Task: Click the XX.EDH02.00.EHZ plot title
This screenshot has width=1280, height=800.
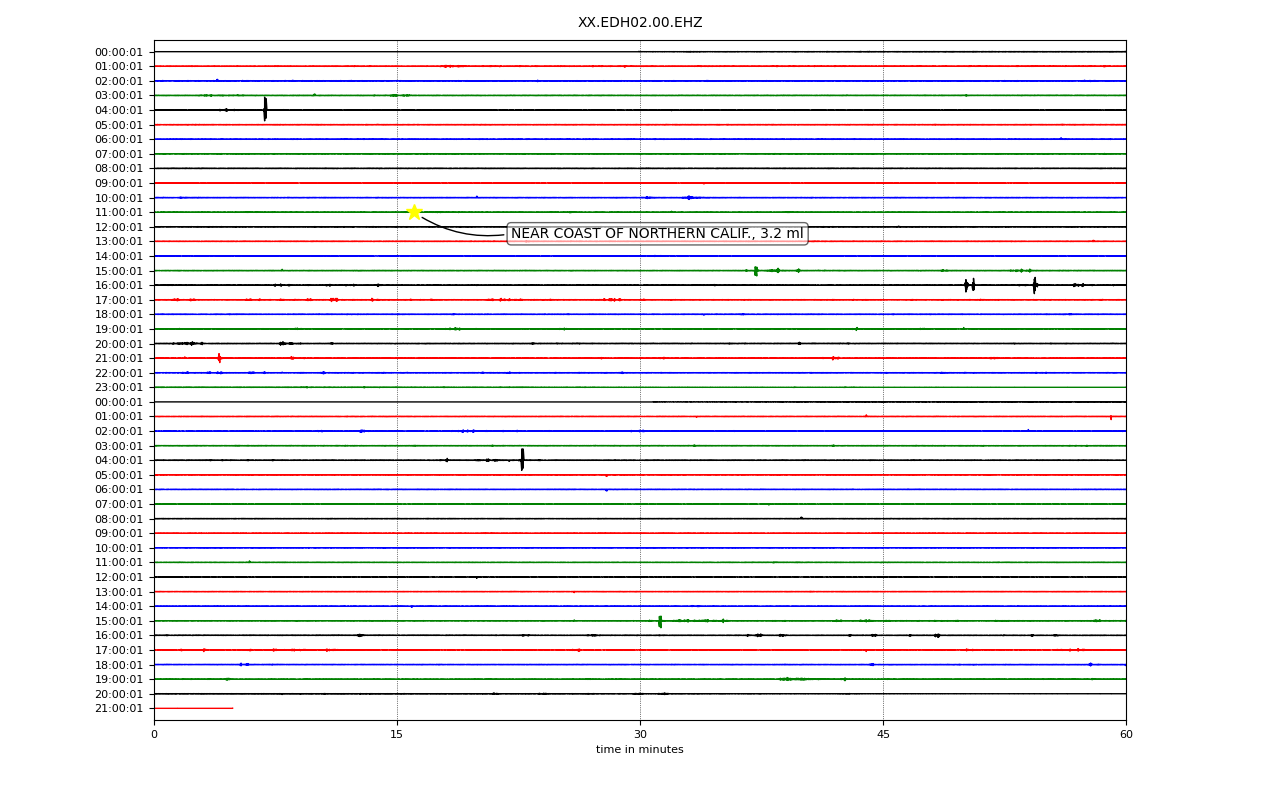Action: tap(640, 23)
